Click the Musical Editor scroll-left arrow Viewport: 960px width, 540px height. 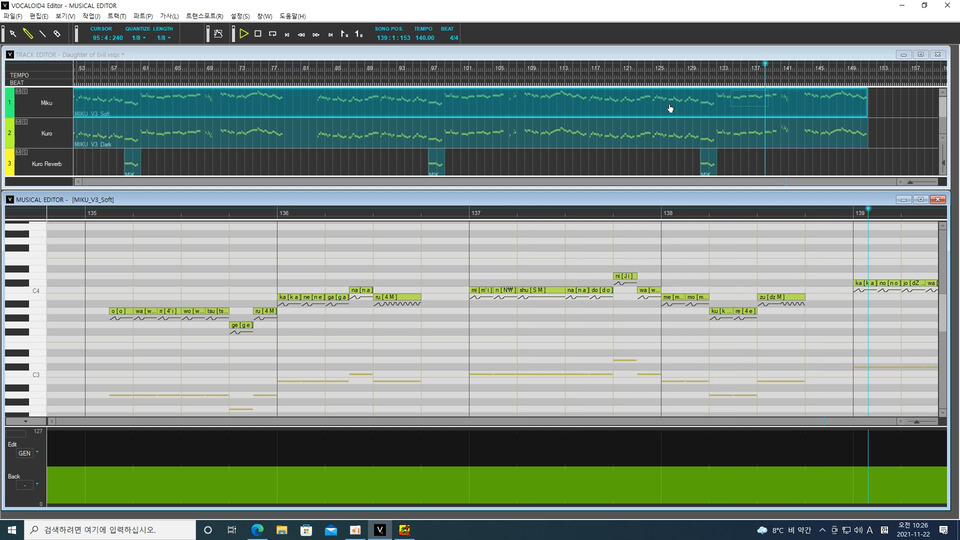click(x=51, y=421)
